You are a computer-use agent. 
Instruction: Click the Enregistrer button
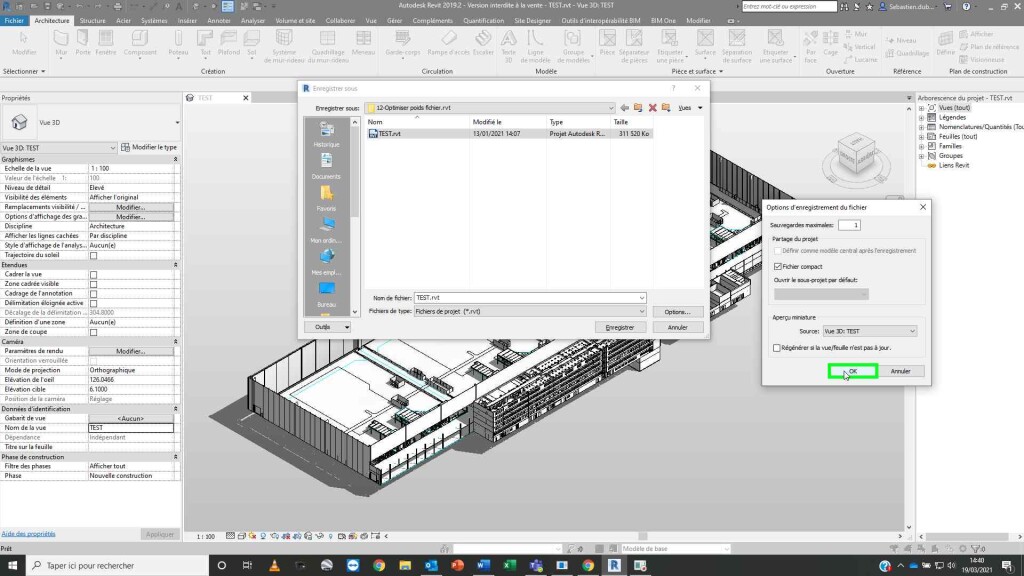coord(620,327)
